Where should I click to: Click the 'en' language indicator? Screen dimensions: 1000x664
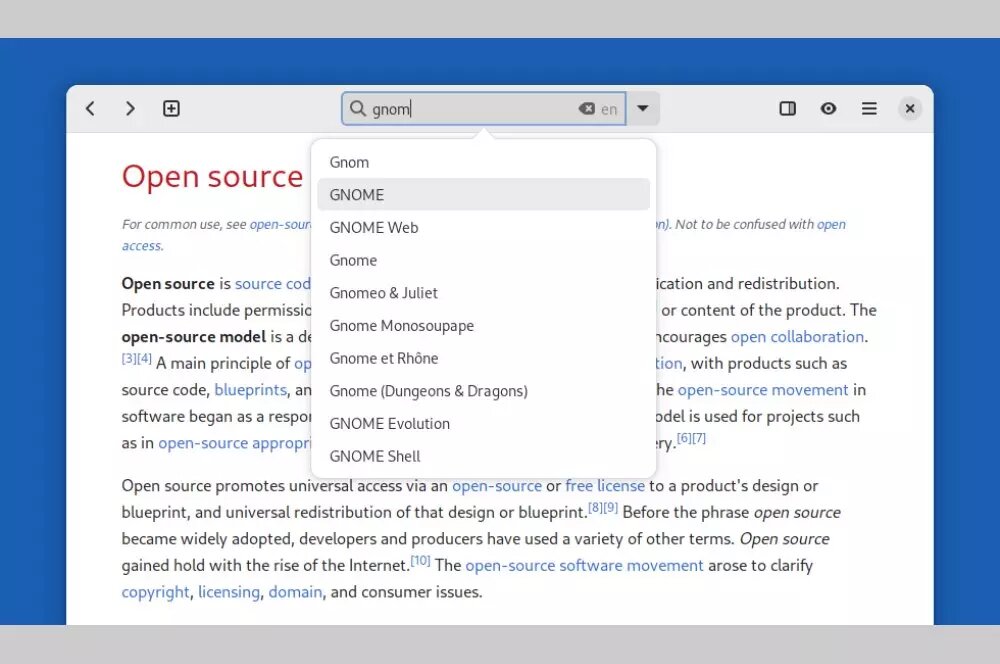click(609, 110)
